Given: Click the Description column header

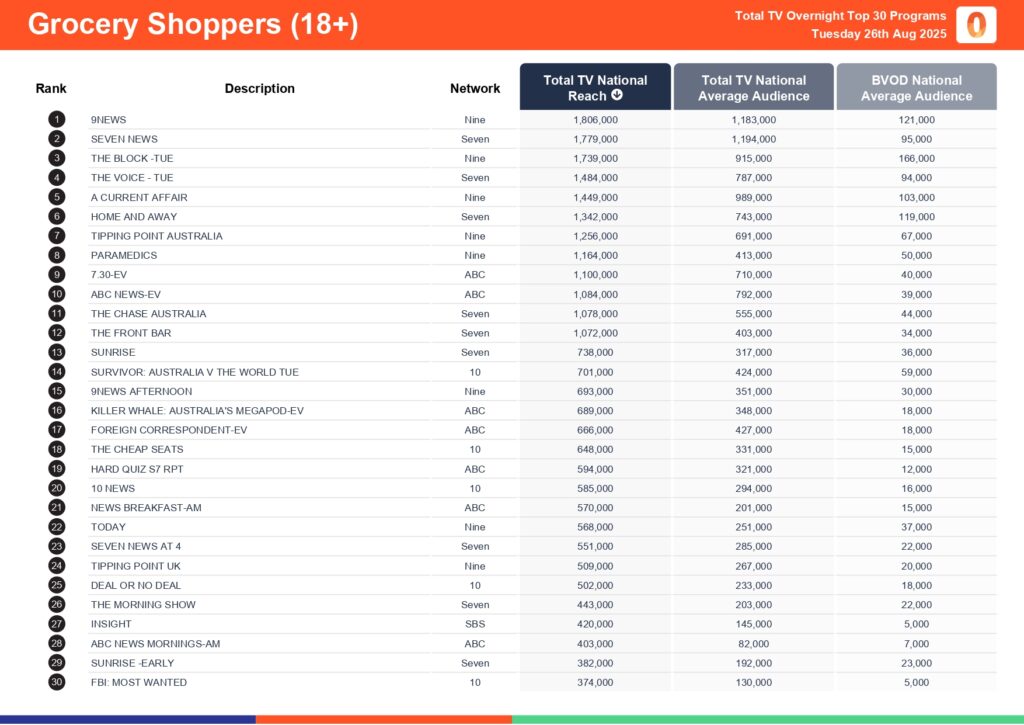Looking at the screenshot, I should pos(260,88).
